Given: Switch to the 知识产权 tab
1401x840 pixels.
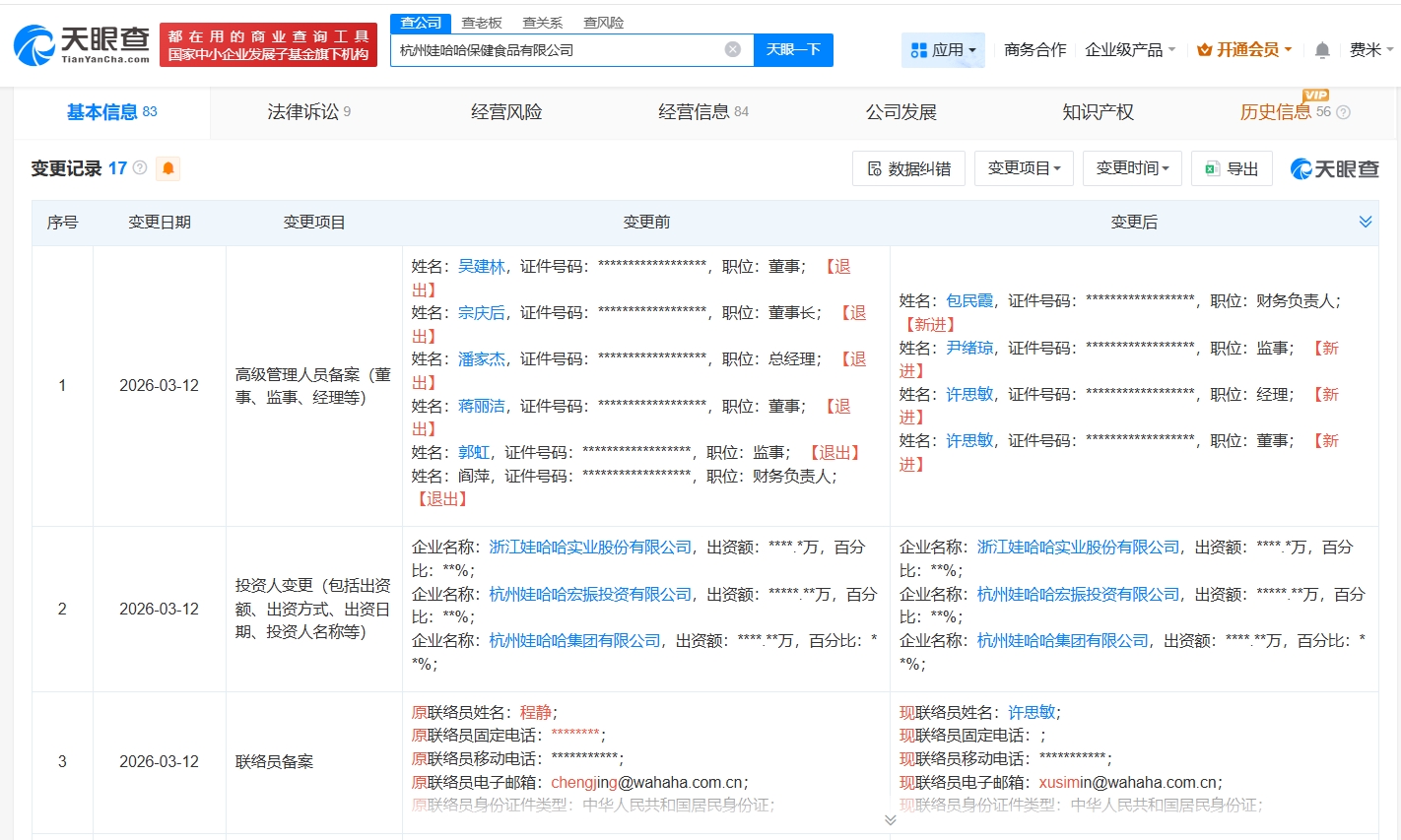Looking at the screenshot, I should tap(1098, 112).
